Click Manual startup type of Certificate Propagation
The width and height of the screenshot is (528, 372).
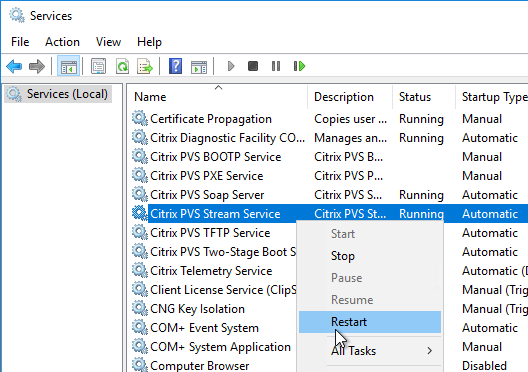(482, 119)
